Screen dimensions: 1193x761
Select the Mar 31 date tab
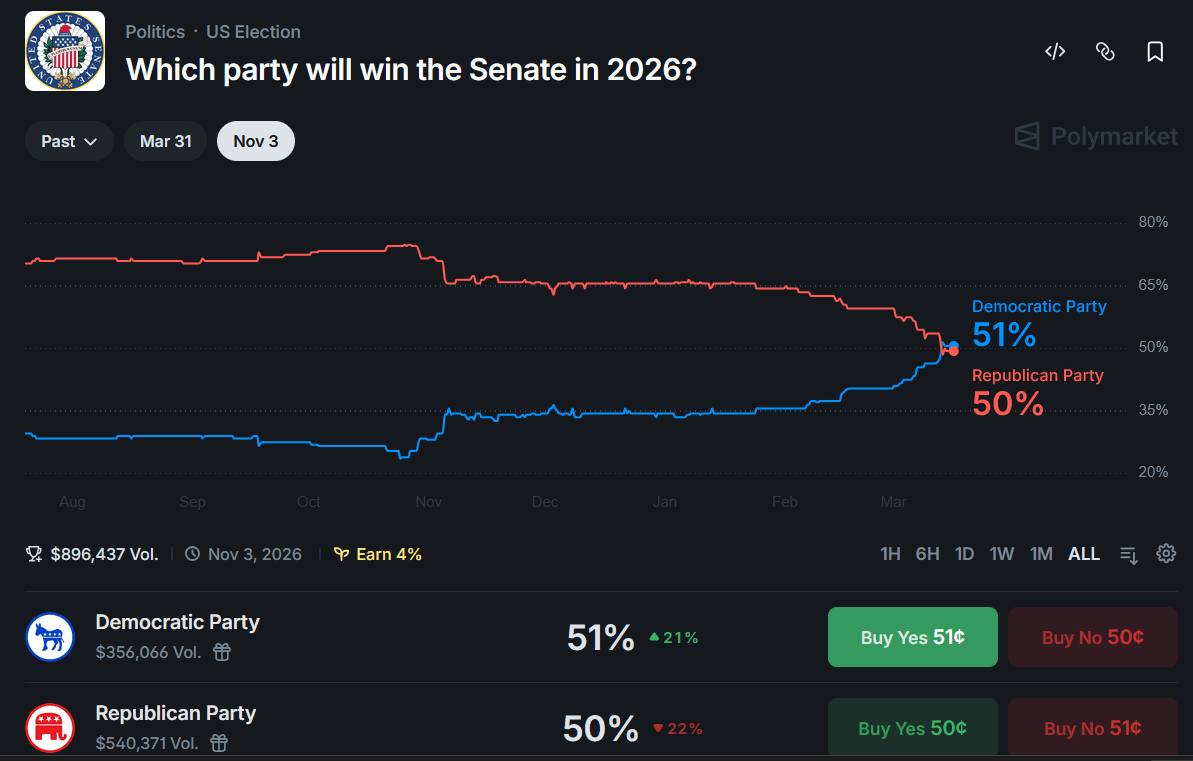tap(165, 141)
